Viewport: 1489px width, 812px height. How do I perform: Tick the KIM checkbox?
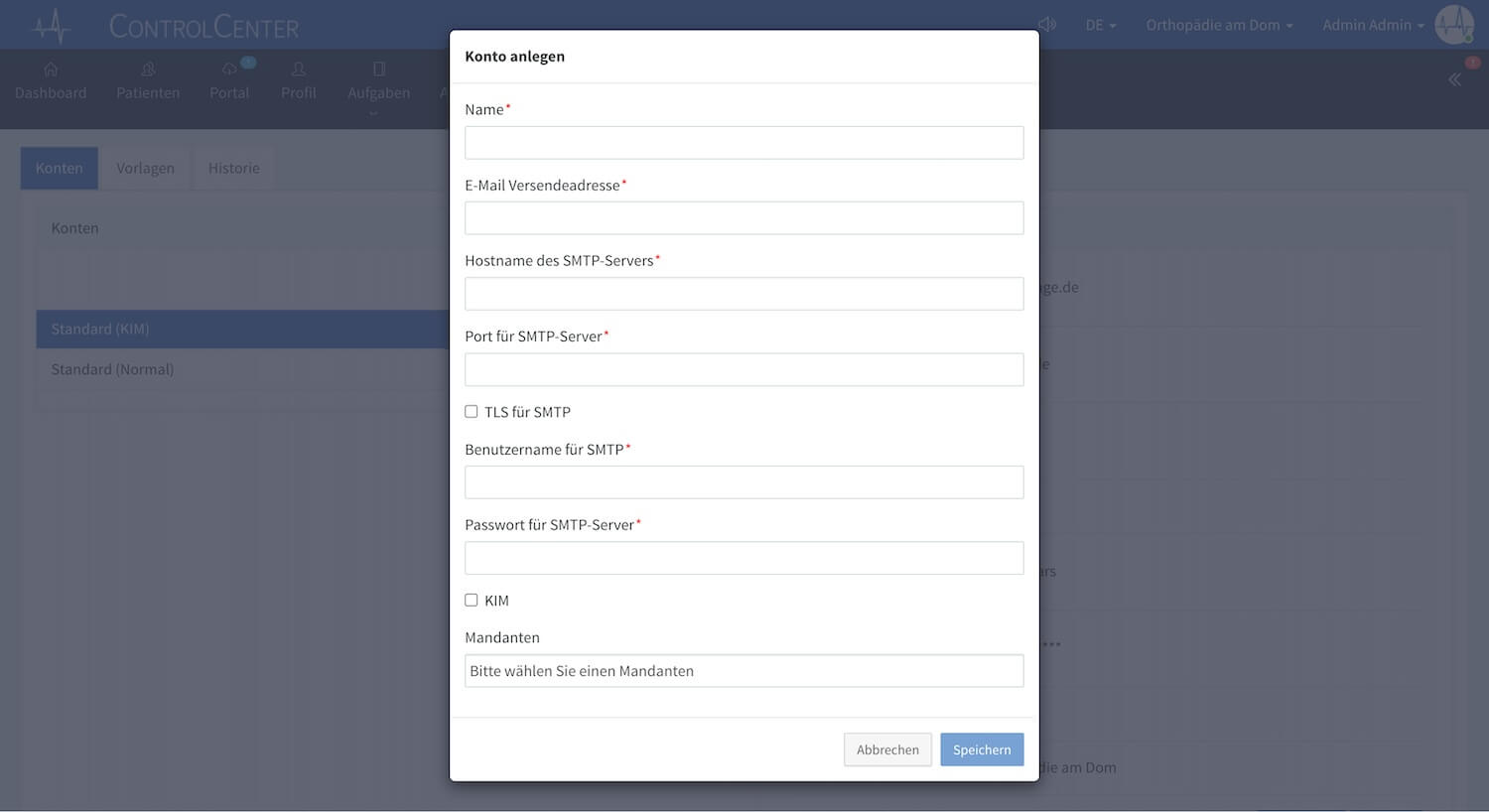pyautogui.click(x=472, y=600)
